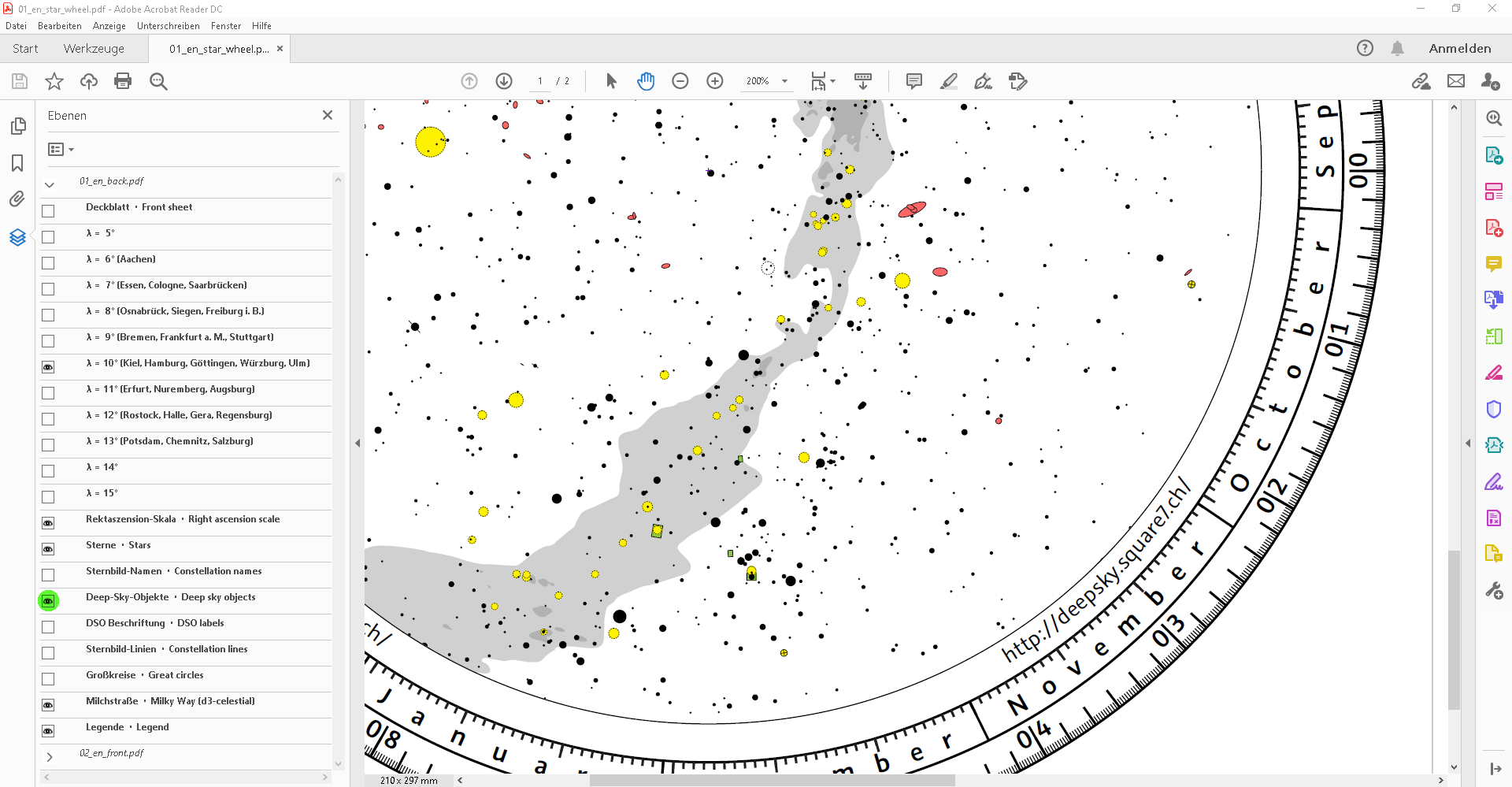
Task: Click the horizontal document scrollbar
Action: (x=772, y=780)
